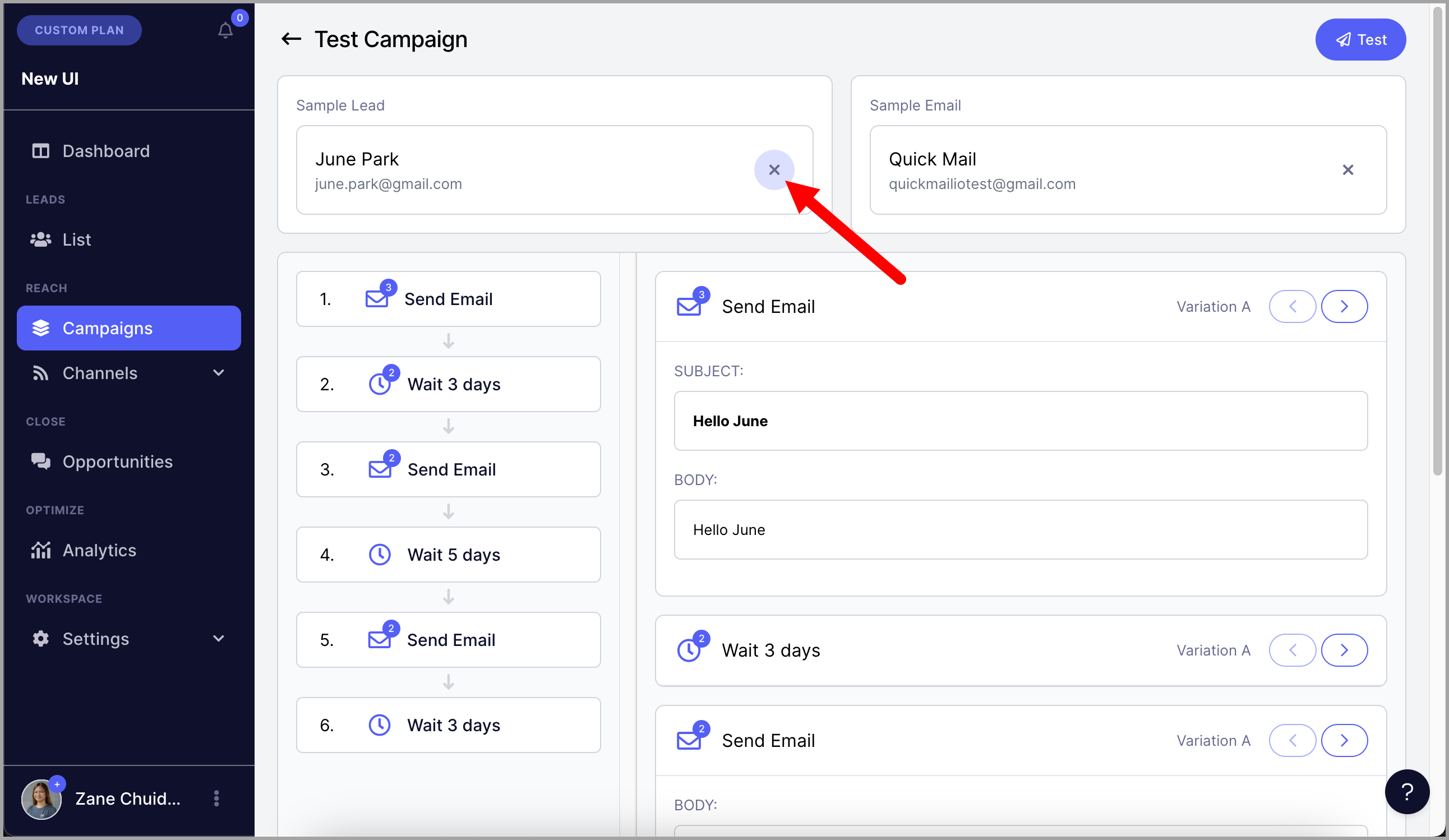Click the Opportunities chat icon

40,461
